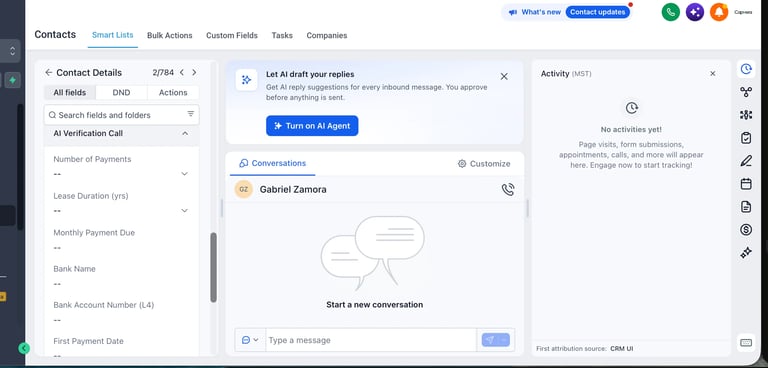
Task: Open the Tasks tab
Action: (x=282, y=35)
